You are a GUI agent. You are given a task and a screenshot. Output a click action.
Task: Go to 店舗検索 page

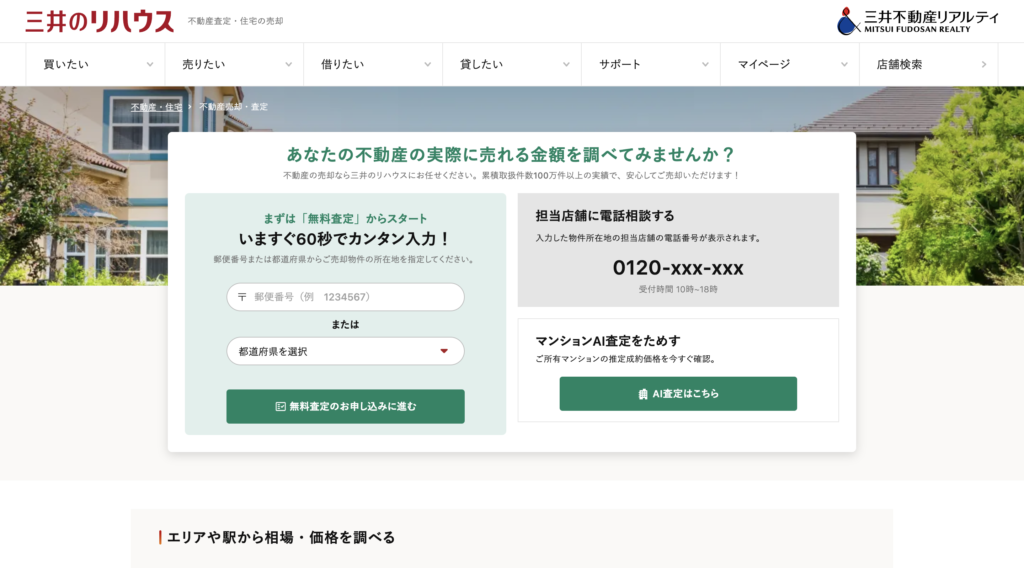coord(929,65)
